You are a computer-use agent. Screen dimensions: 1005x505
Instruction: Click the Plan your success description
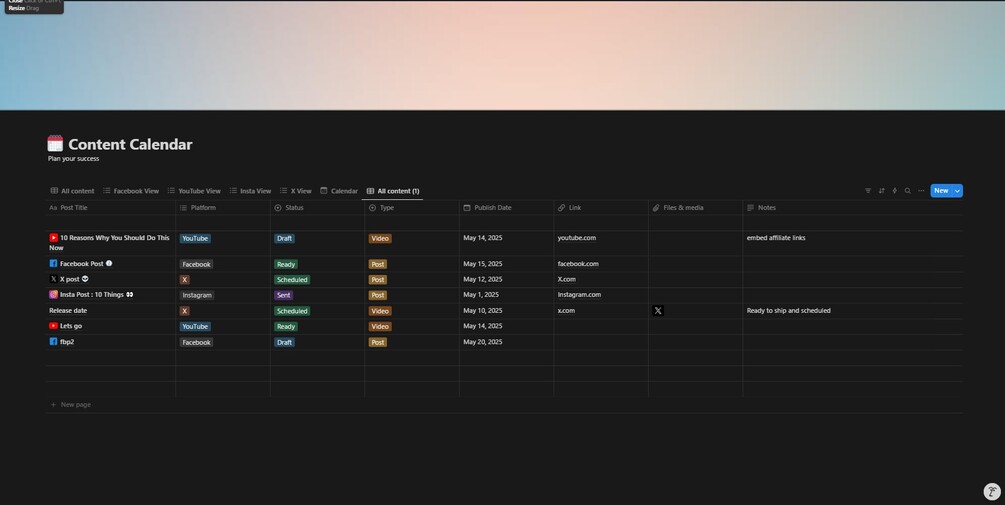[x=74, y=159]
